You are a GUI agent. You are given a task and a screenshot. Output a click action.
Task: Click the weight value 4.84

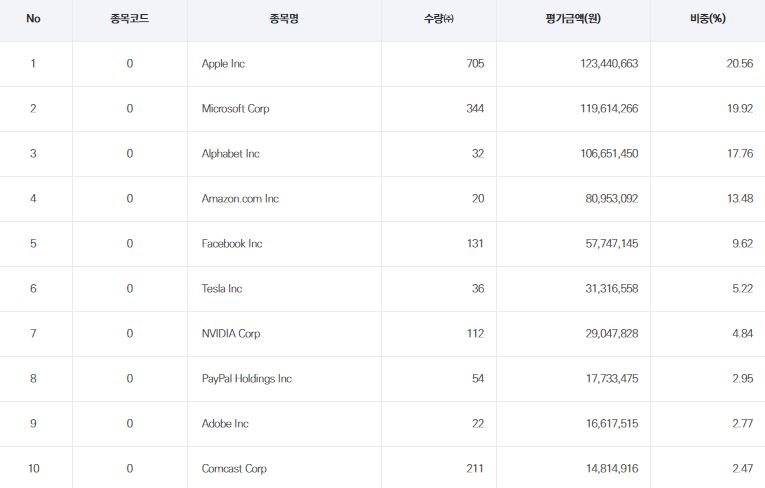pos(743,333)
